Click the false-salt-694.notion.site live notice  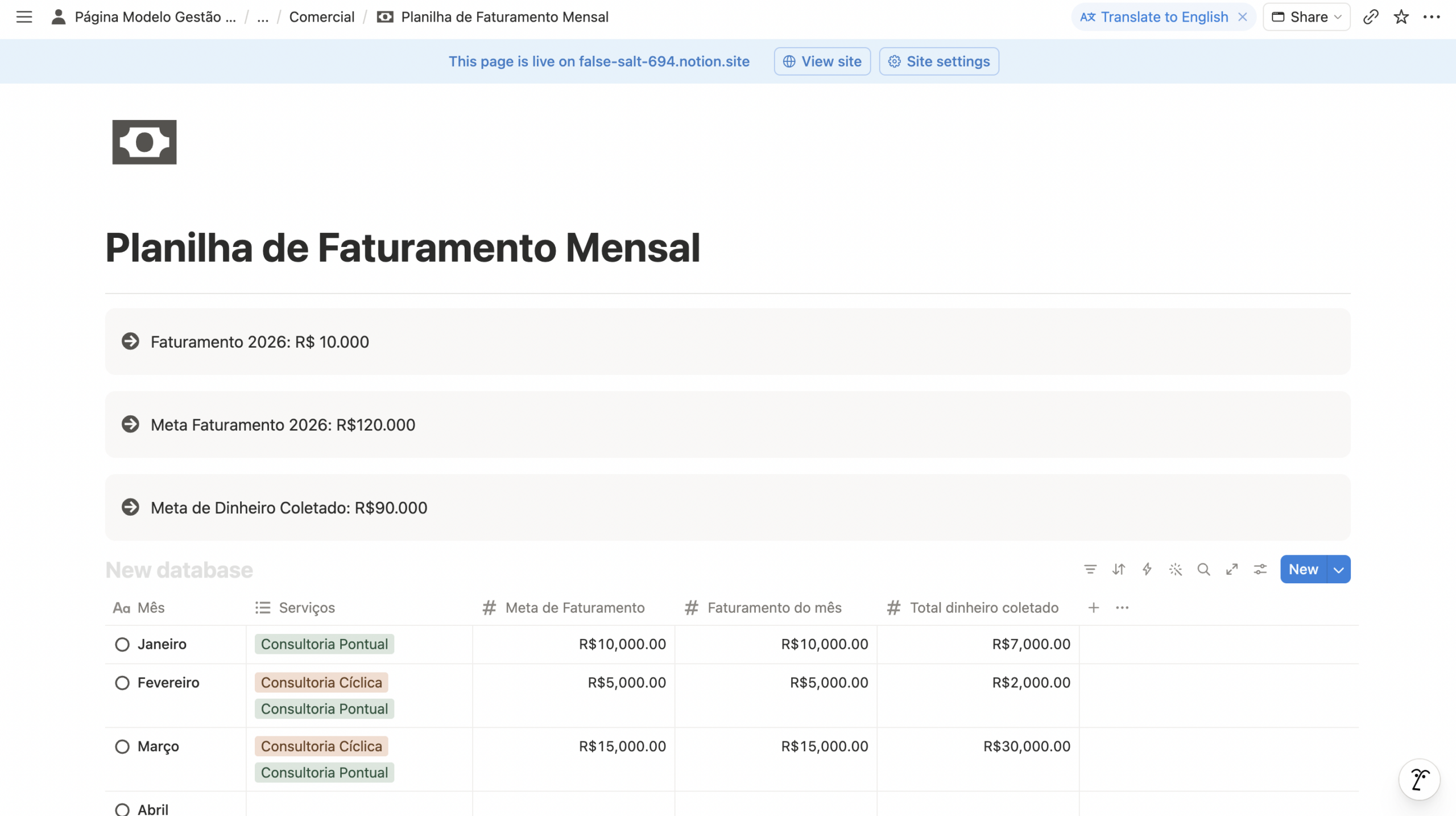tap(599, 61)
